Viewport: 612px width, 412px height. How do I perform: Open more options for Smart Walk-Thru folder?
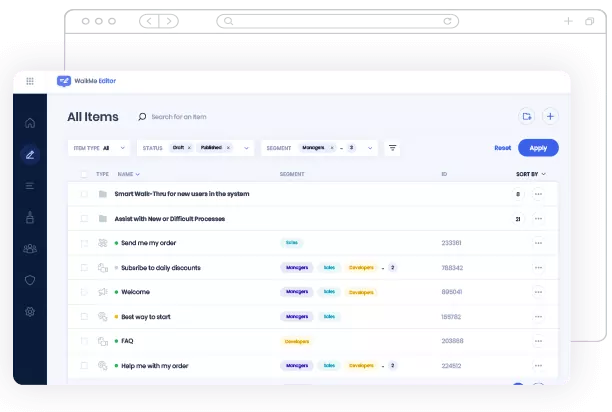[x=538, y=194]
